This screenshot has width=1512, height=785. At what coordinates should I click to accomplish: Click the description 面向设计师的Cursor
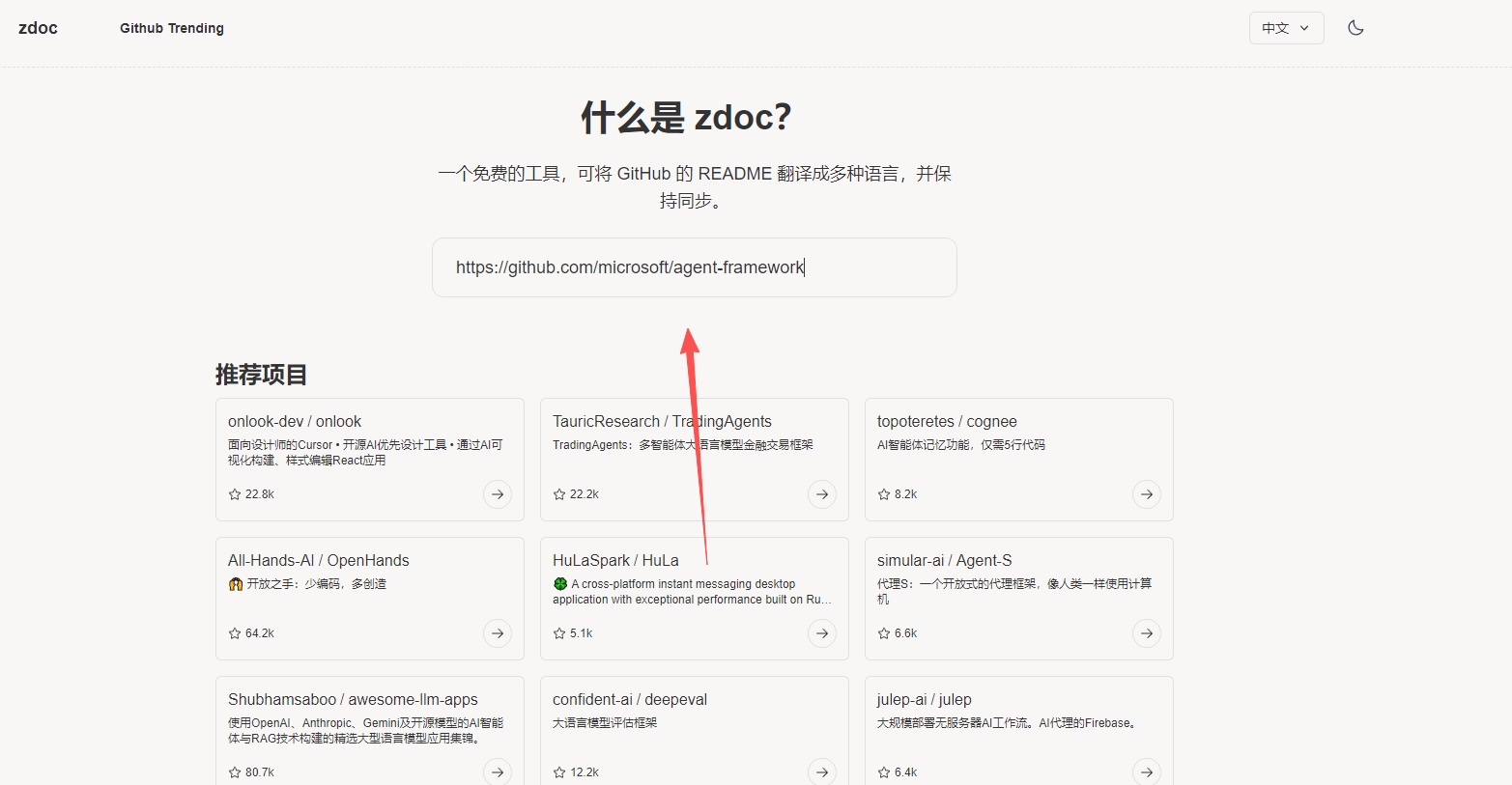[x=365, y=453]
